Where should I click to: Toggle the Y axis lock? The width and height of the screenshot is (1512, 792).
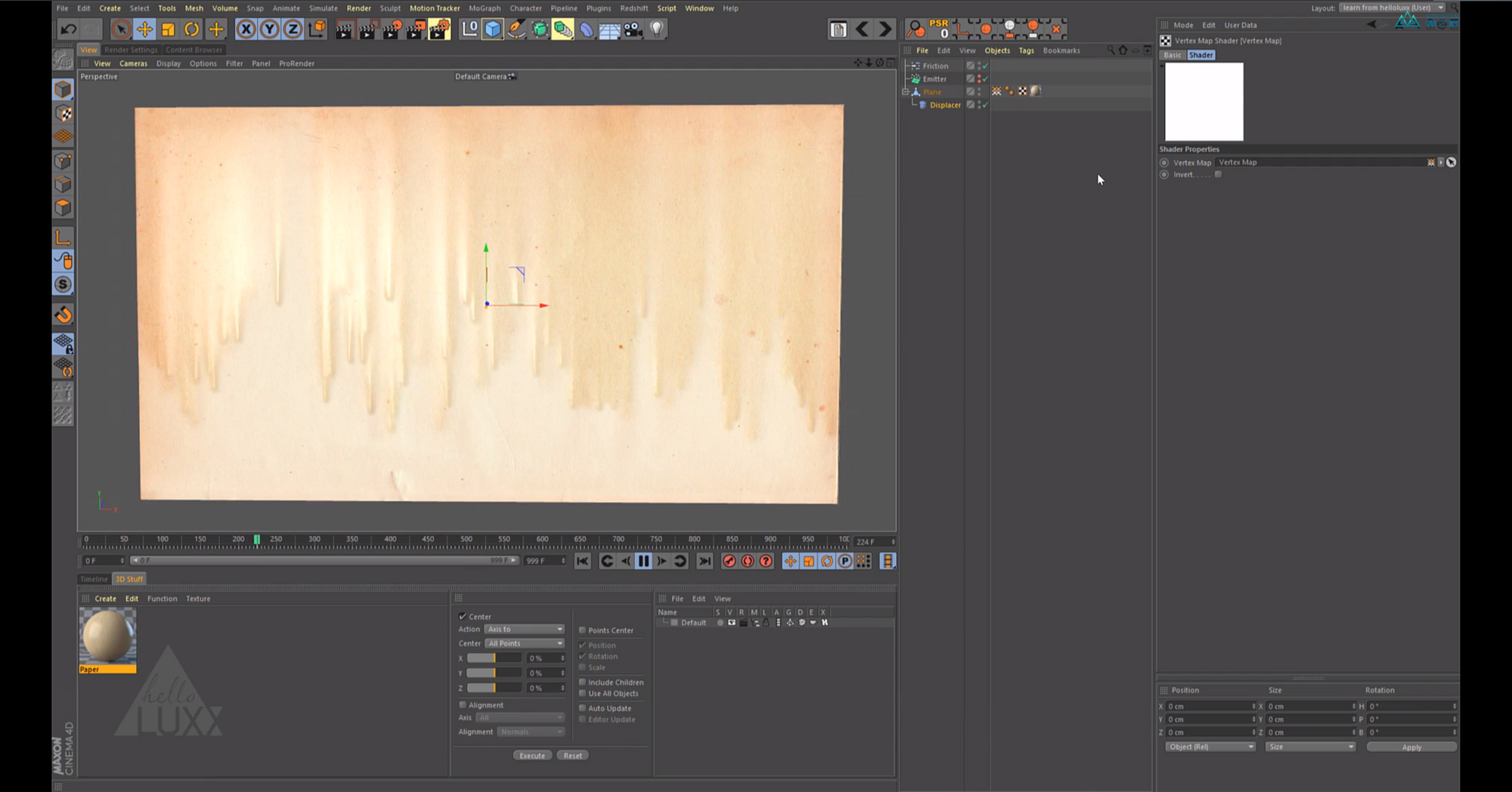tap(269, 29)
